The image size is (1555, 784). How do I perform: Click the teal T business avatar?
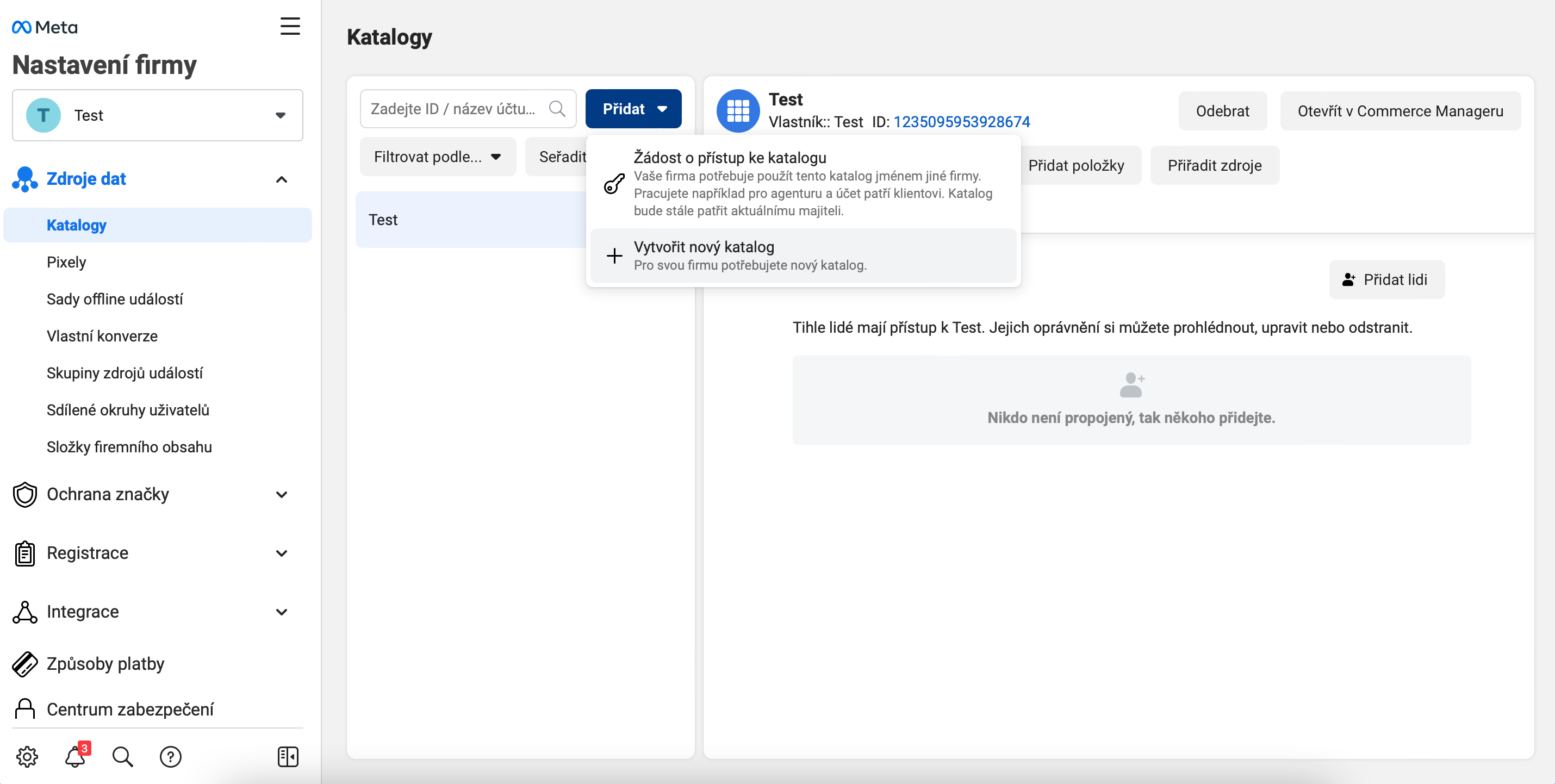(43, 115)
